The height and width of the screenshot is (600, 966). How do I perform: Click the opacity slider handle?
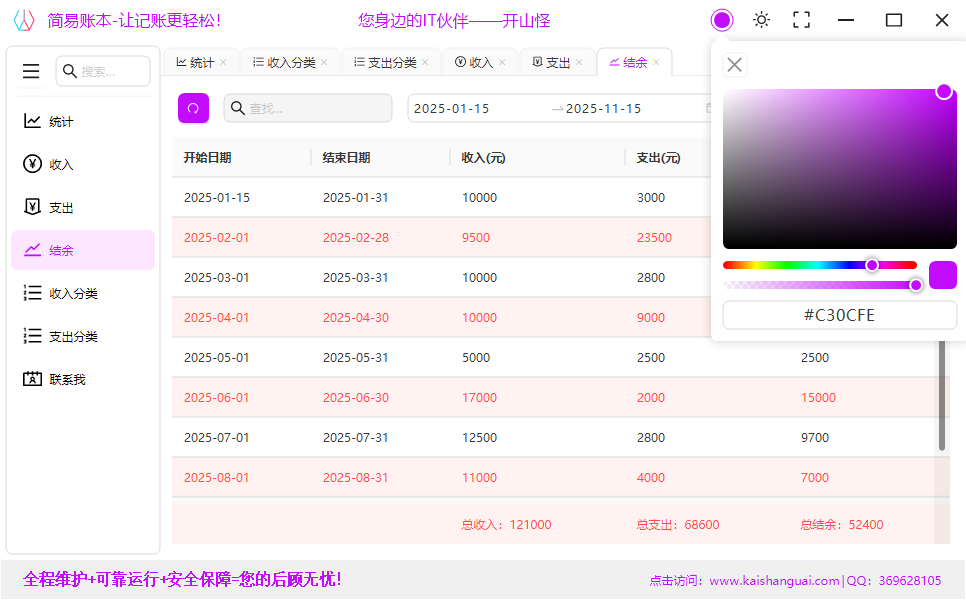coord(916,285)
